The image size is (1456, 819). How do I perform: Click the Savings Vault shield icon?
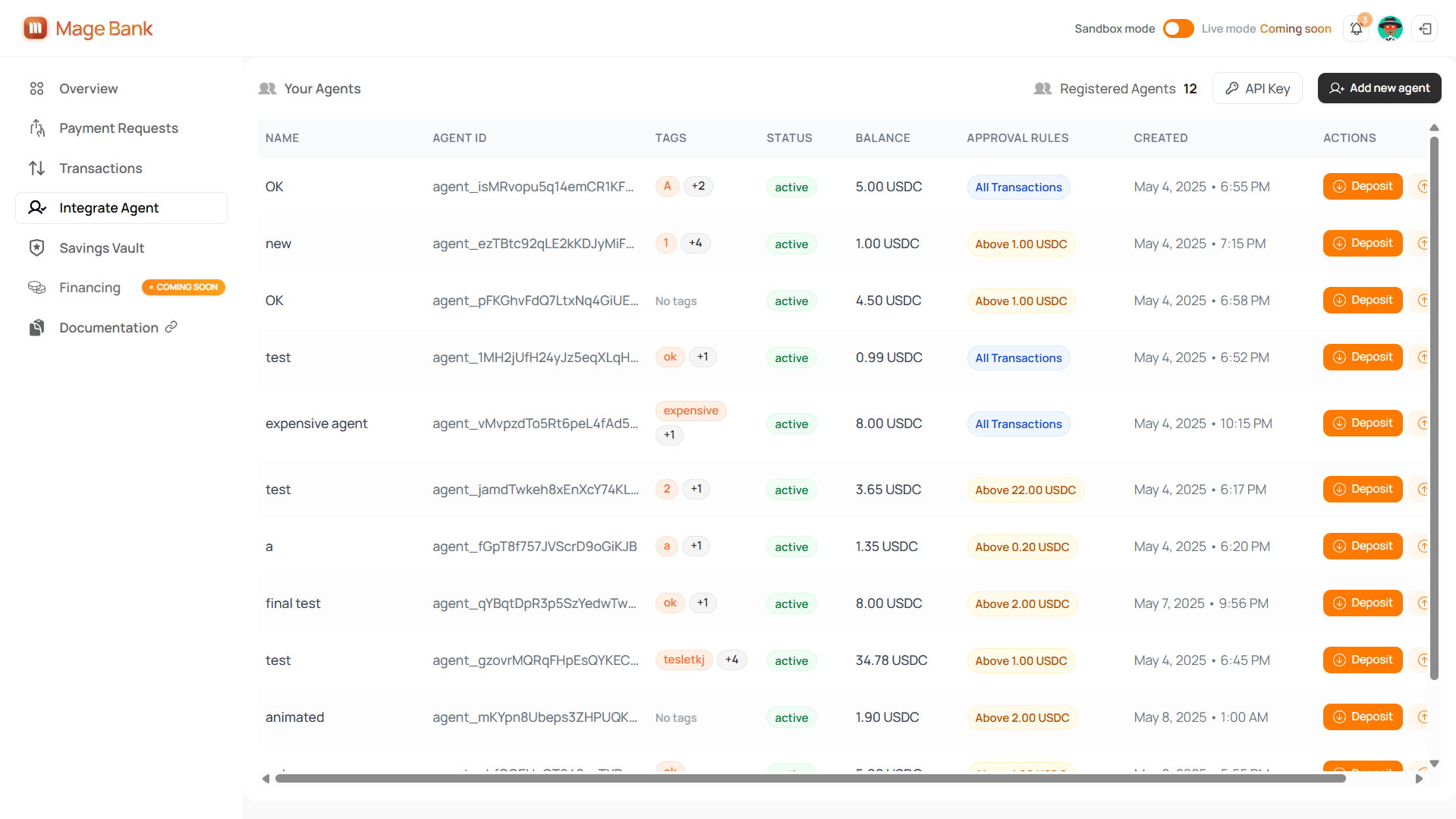[x=36, y=247]
